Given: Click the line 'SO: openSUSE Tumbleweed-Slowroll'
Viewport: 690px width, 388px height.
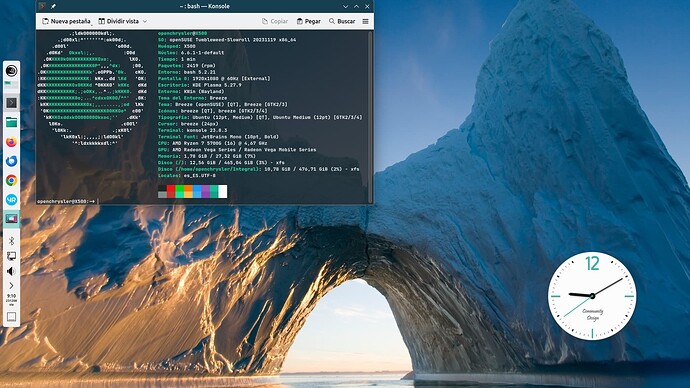Looking at the screenshot, I should [x=227, y=40].
